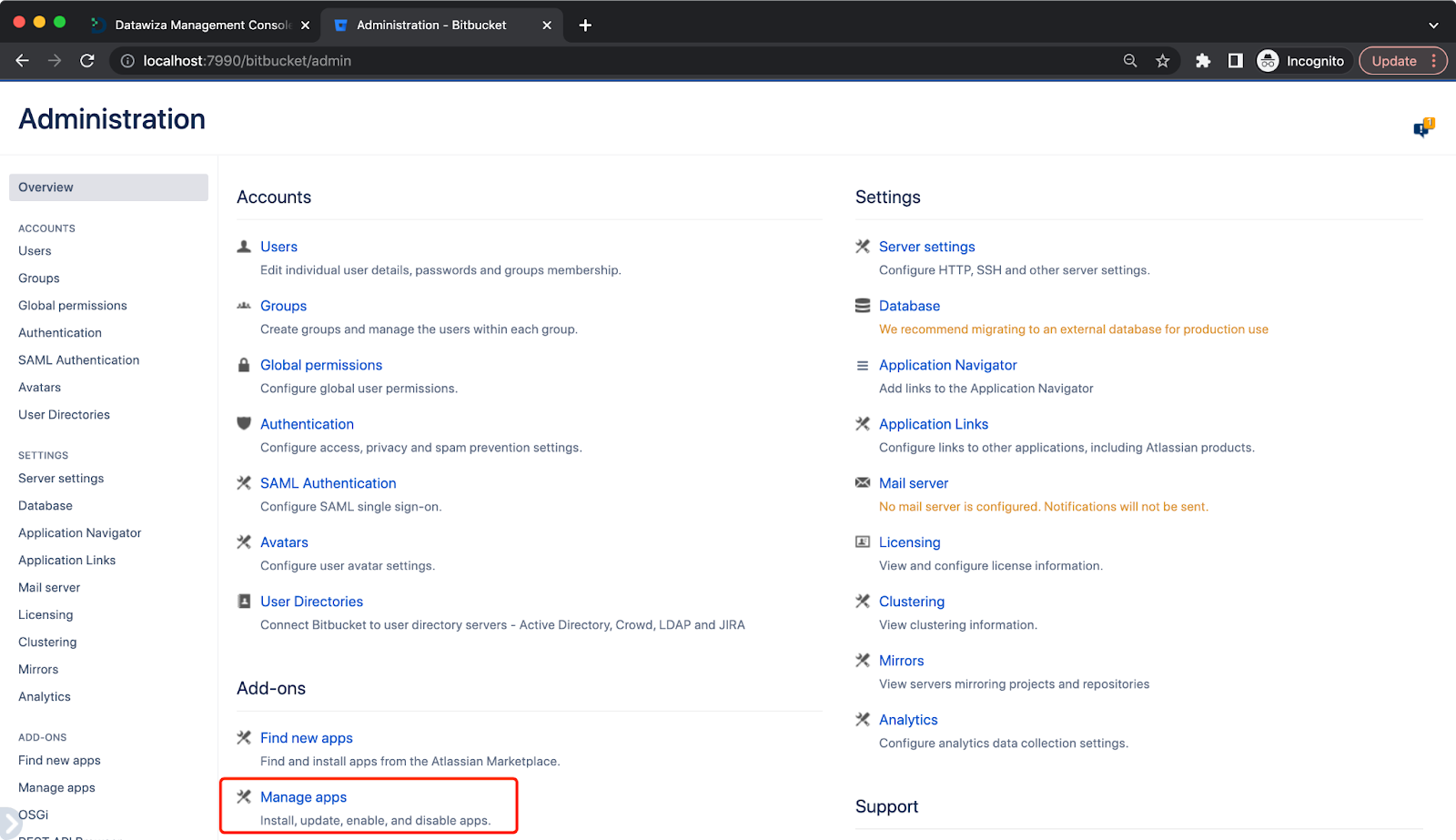Click the site information icon in address bar

coord(127,61)
